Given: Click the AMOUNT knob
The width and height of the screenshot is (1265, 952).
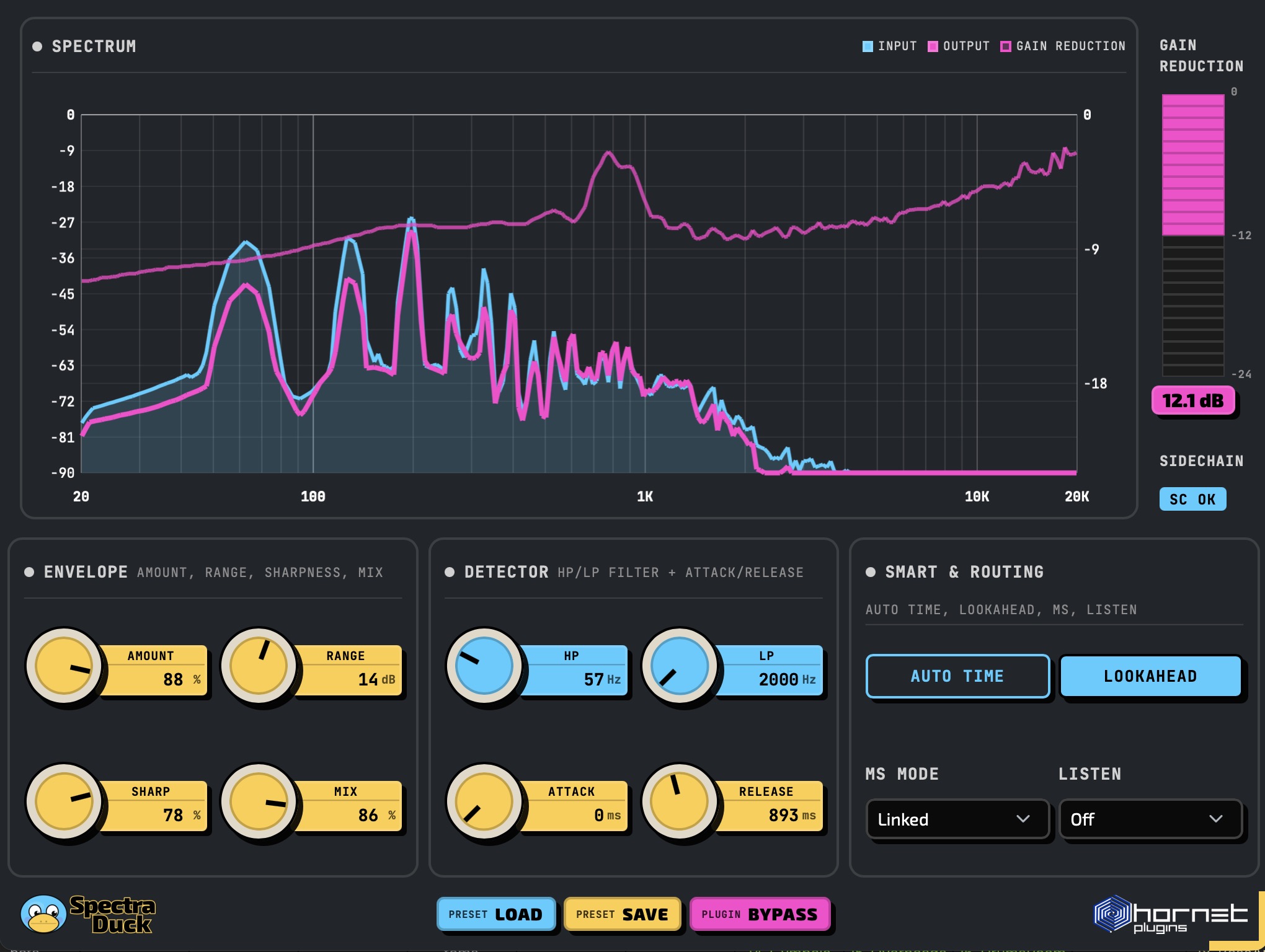Looking at the screenshot, I should 64,666.
